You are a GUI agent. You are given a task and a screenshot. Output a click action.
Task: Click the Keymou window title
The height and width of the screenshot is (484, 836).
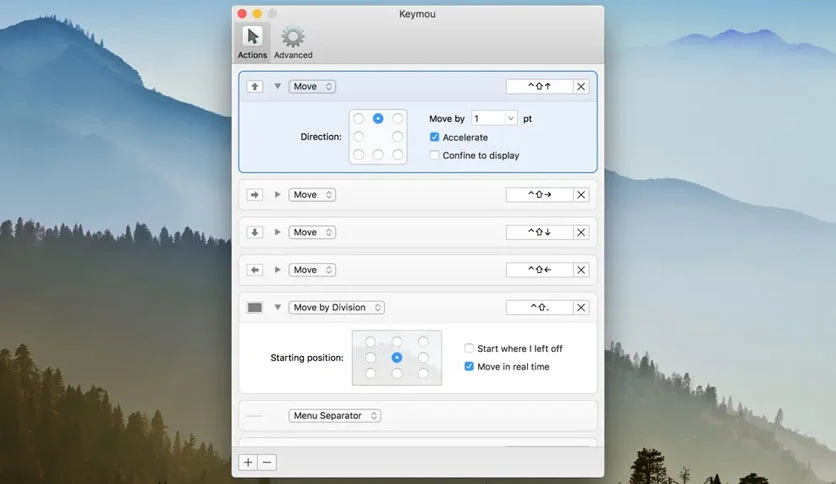(417, 14)
